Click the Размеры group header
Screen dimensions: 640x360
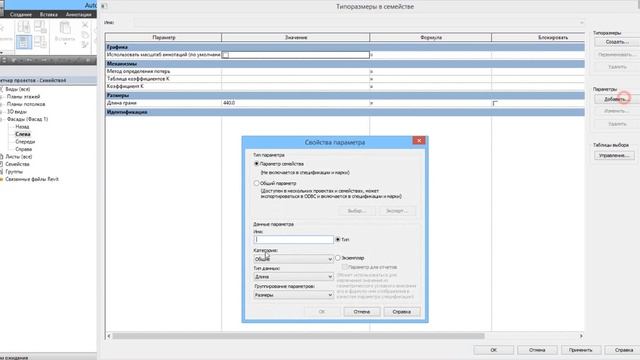pyautogui.click(x=345, y=95)
